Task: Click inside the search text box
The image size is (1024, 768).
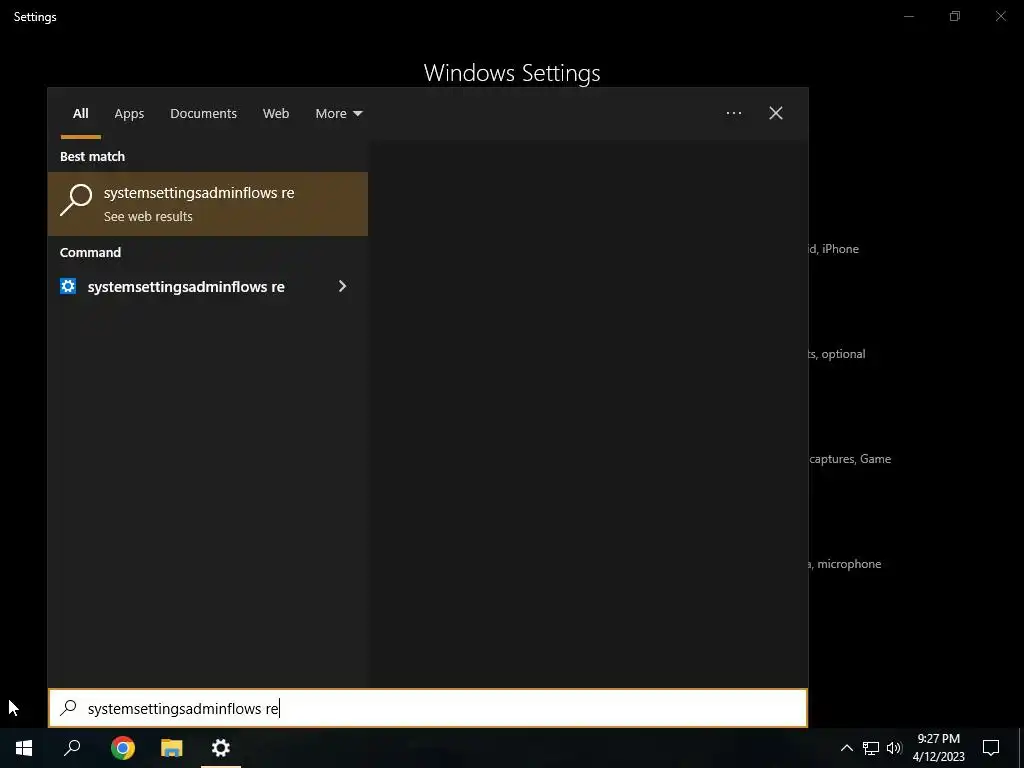Action: 428,708
